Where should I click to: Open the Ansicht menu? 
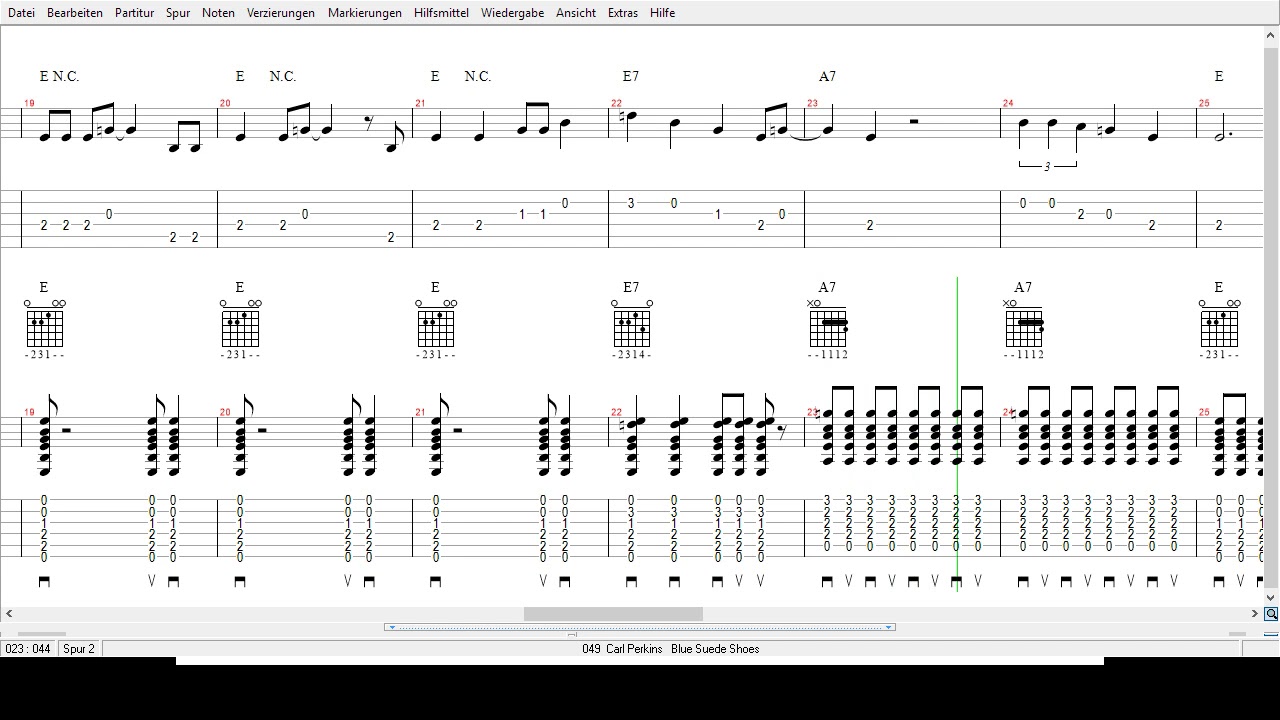click(x=576, y=13)
